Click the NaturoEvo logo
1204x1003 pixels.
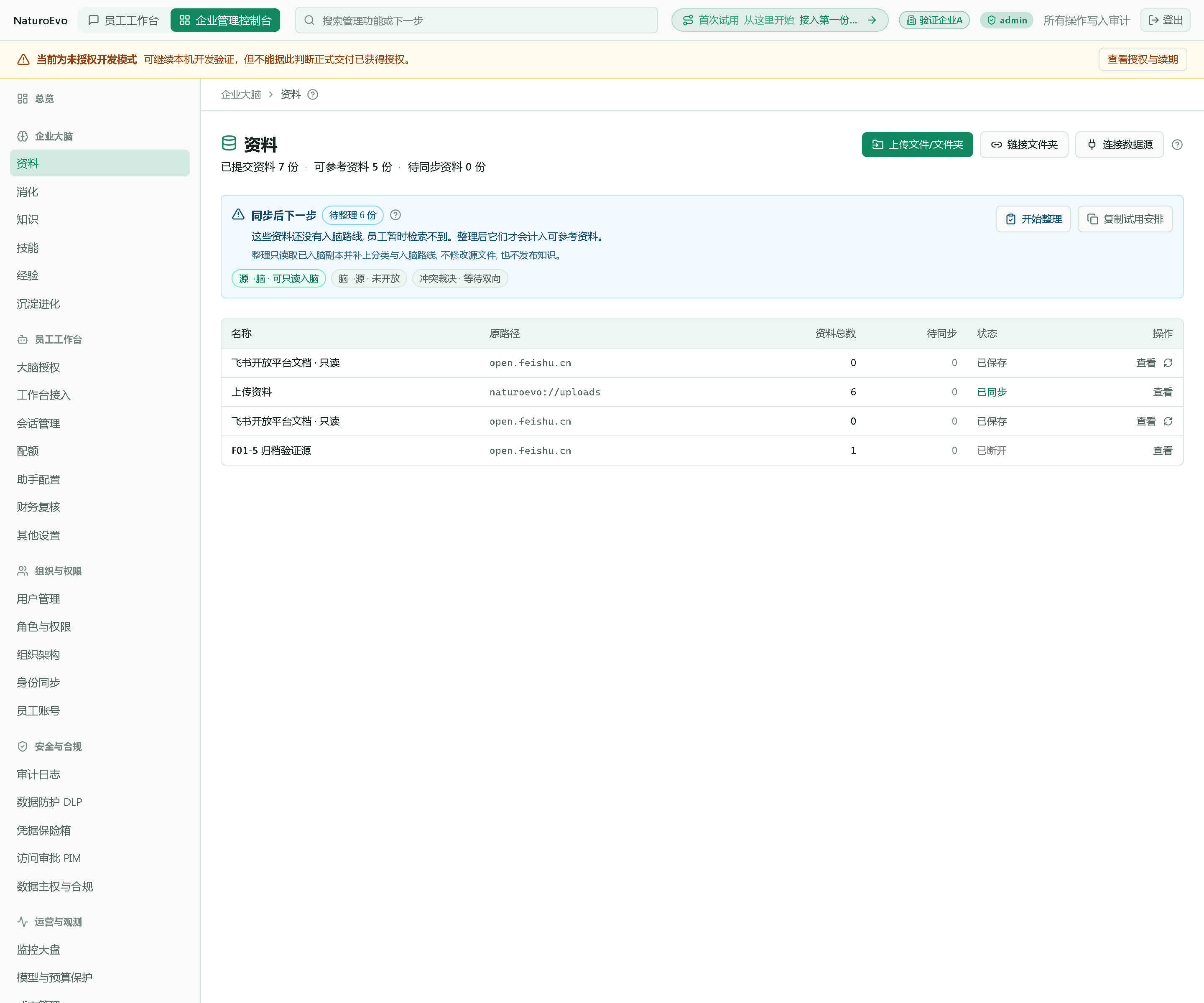[40, 20]
